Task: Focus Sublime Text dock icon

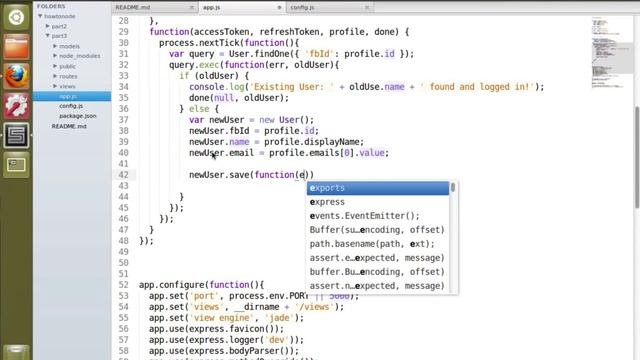Action: (16, 135)
